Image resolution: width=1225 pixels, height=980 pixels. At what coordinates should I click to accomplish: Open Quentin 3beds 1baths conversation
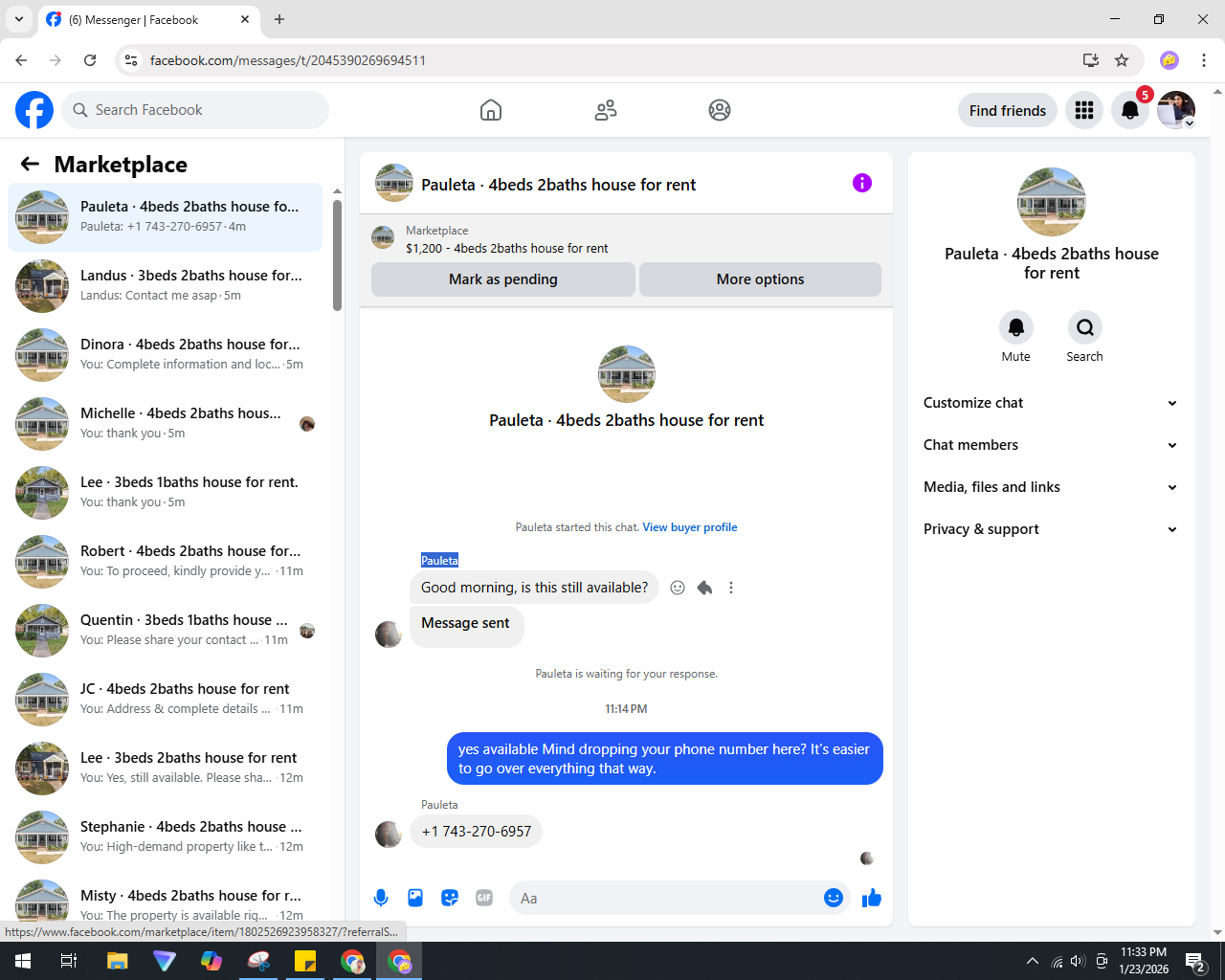(x=166, y=630)
